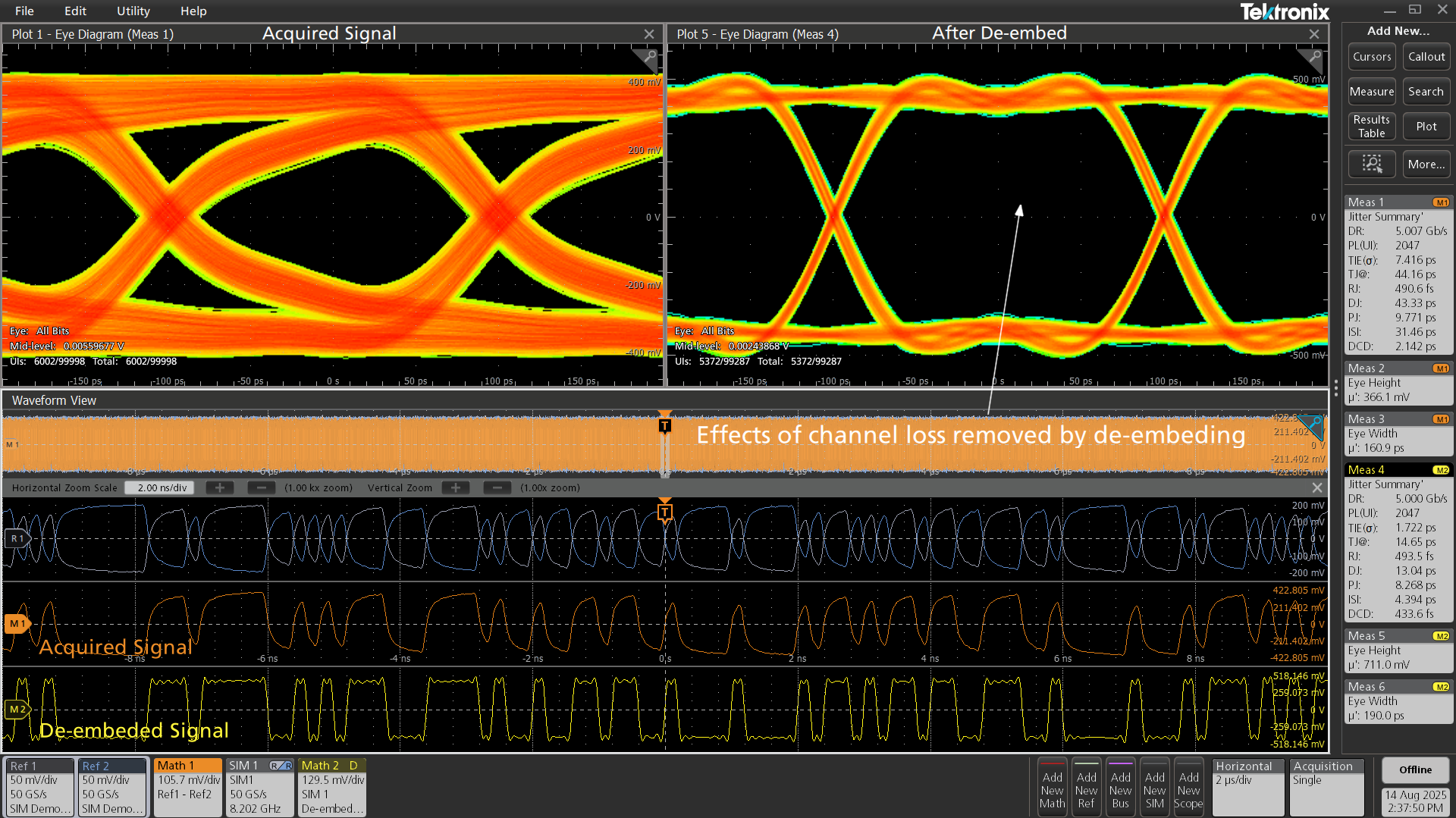
Task: Click the Vertical Zoom plus button
Action: pos(456,487)
